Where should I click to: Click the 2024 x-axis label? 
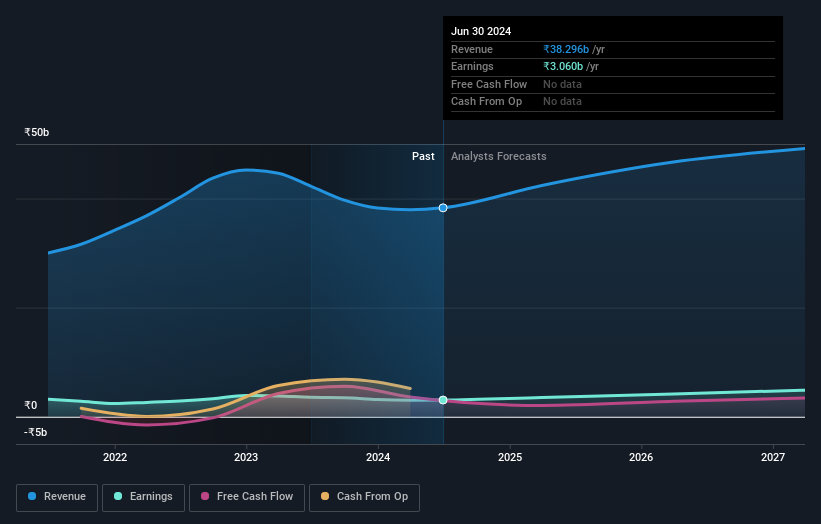click(x=378, y=457)
